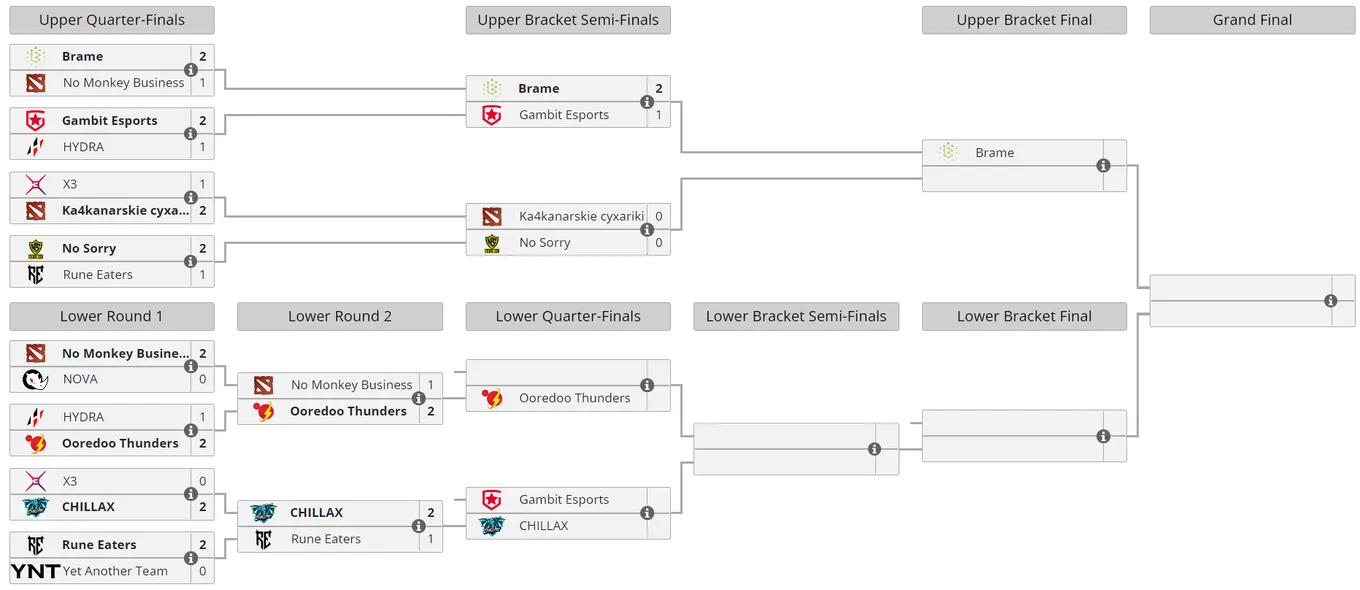Click Gambit Esports logo in Upper Quarter-Finals

point(36,121)
